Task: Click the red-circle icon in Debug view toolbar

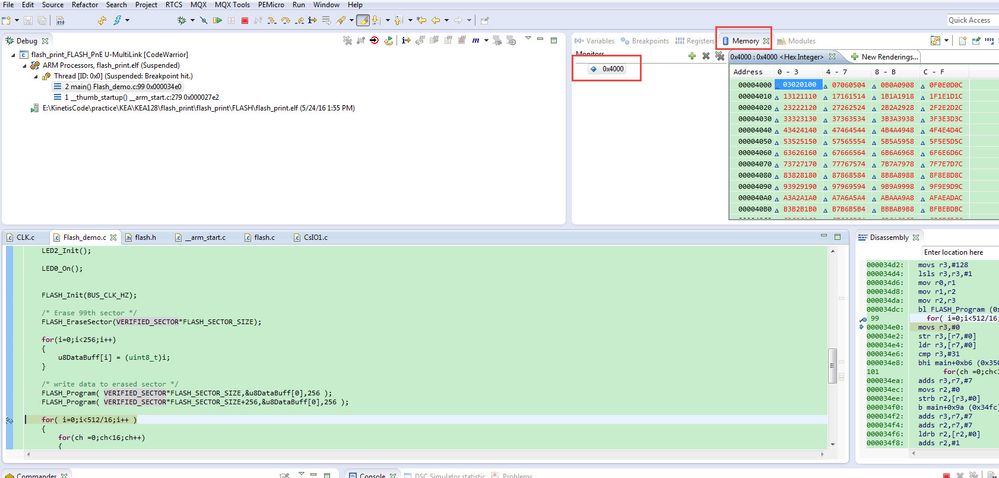Action: point(374,41)
